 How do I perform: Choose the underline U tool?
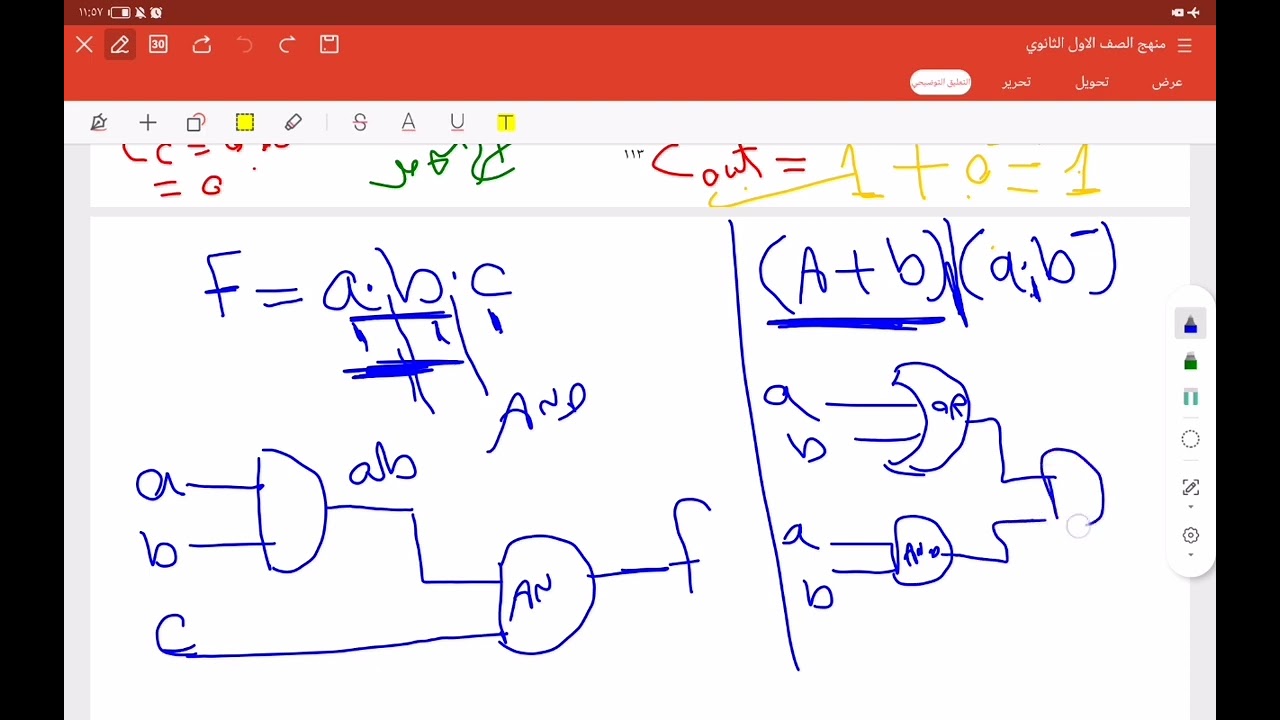tap(457, 122)
